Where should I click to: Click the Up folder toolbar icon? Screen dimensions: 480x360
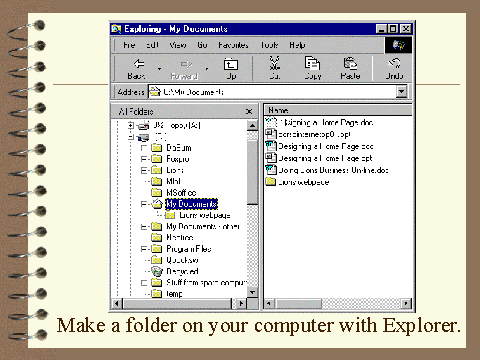231,64
